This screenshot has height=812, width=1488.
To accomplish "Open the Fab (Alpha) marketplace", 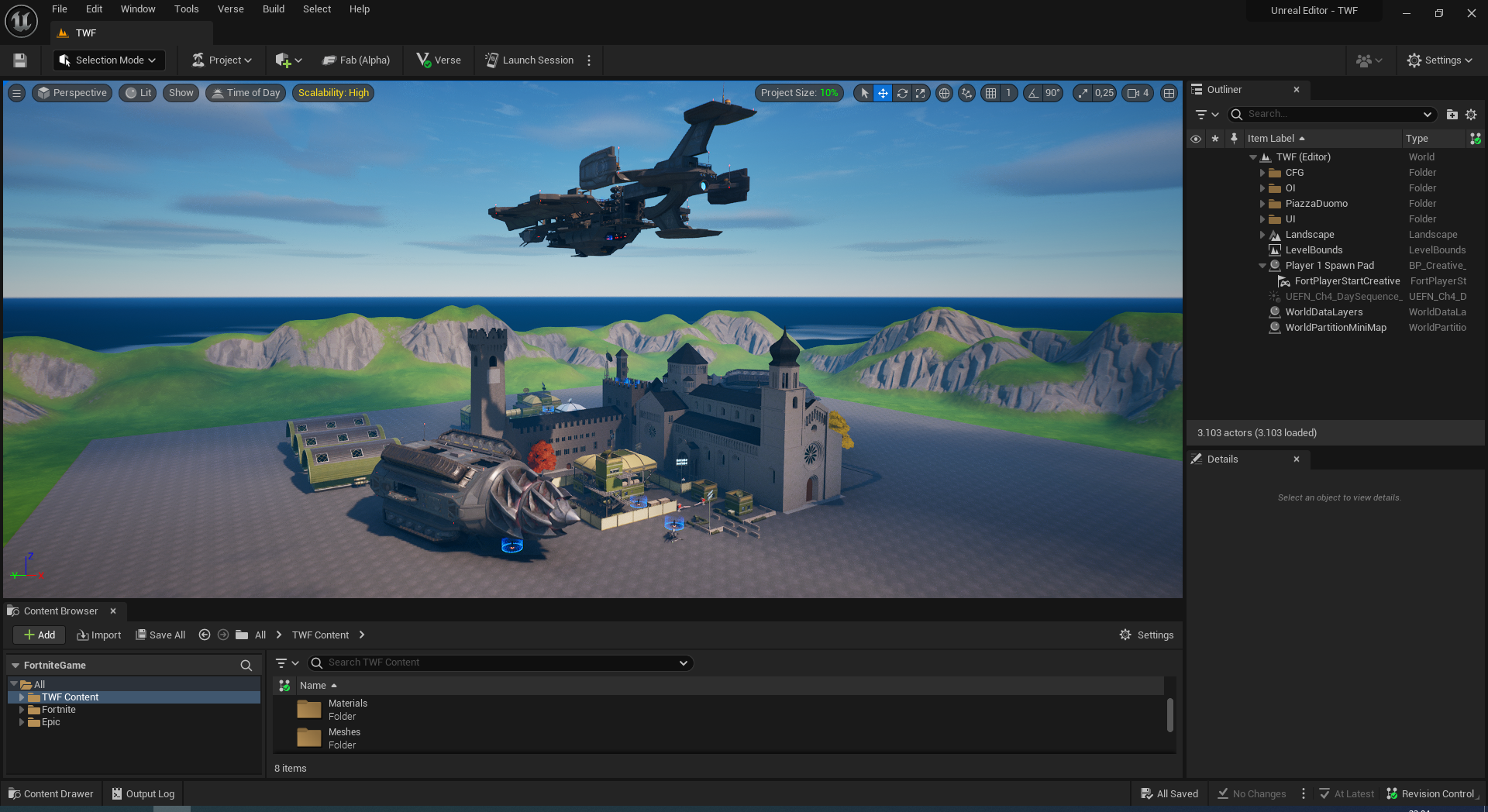I will (x=356, y=60).
